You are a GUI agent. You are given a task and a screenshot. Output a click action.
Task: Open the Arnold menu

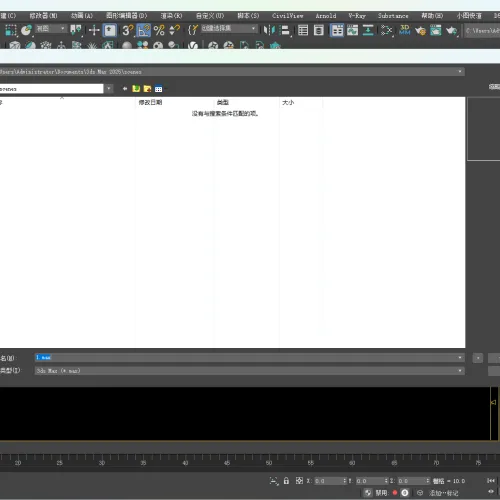[326, 16]
